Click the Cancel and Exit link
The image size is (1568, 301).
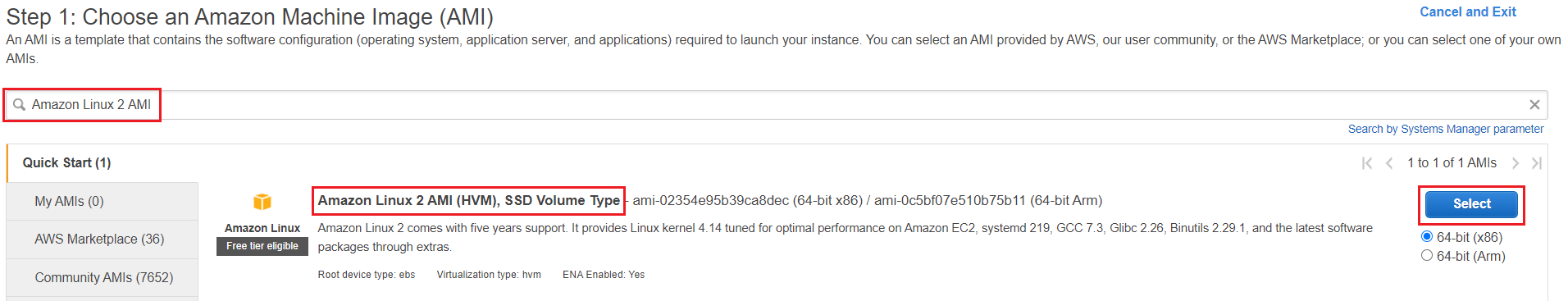pos(1468,12)
